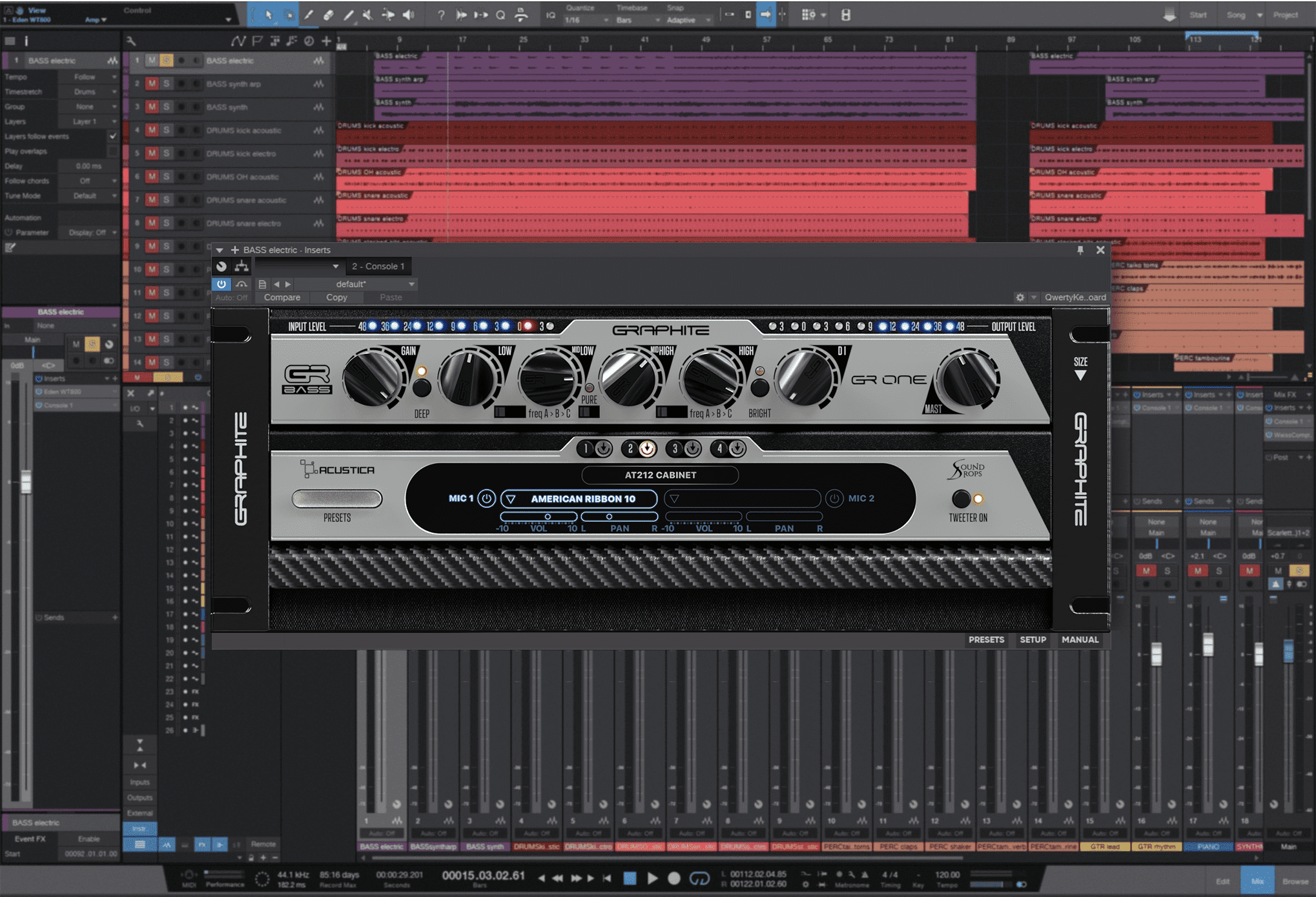Click the plugin routing channel editor icon
The width and height of the screenshot is (1316, 897).
pos(242,266)
